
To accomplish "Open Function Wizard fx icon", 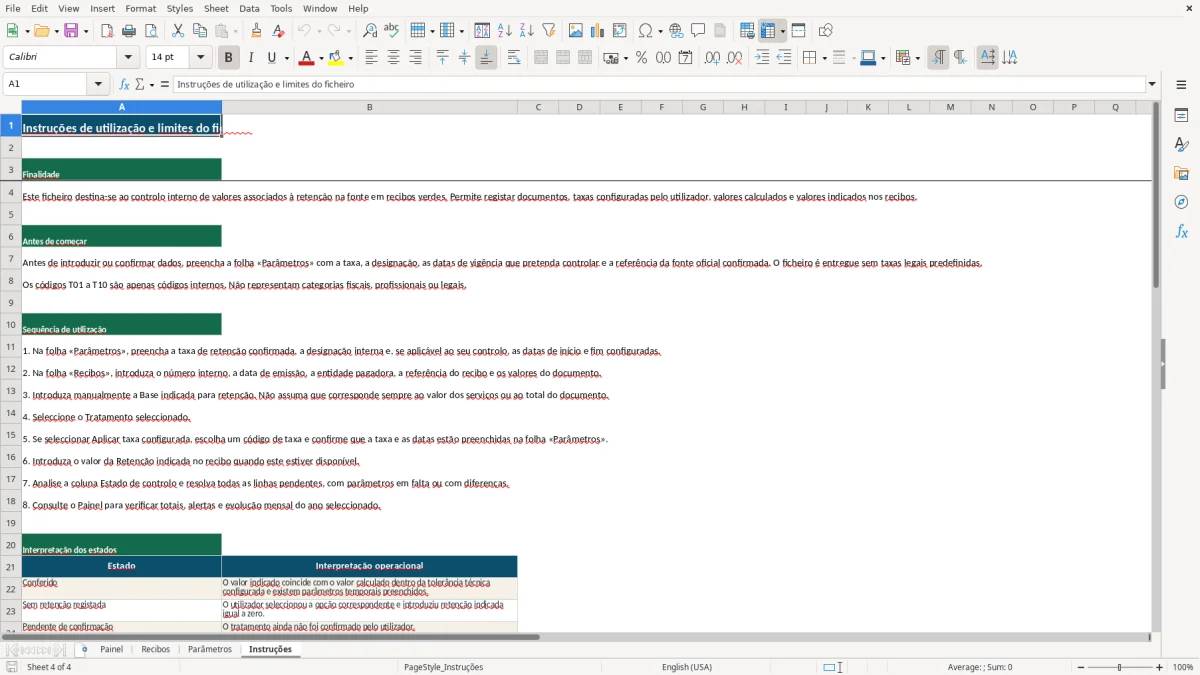I will 125,84.
